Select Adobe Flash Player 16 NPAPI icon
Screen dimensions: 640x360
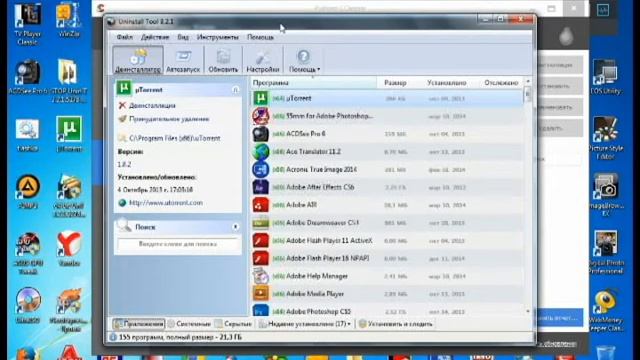pyautogui.click(x=260, y=258)
